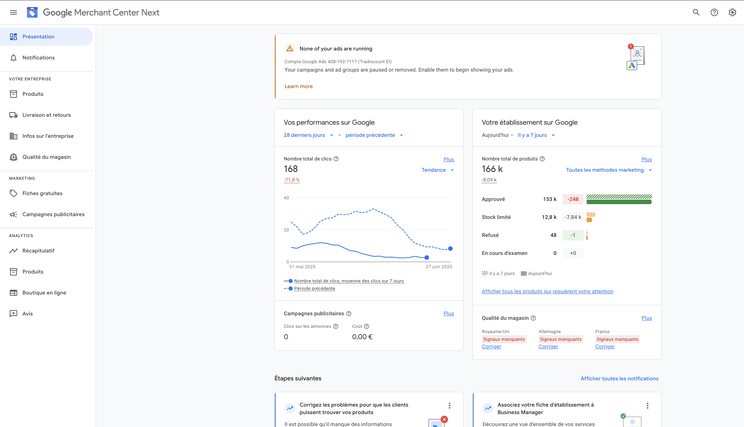Image resolution: width=744 pixels, height=427 pixels.
Task: Open the hamburger main menu icon
Action: [13, 13]
